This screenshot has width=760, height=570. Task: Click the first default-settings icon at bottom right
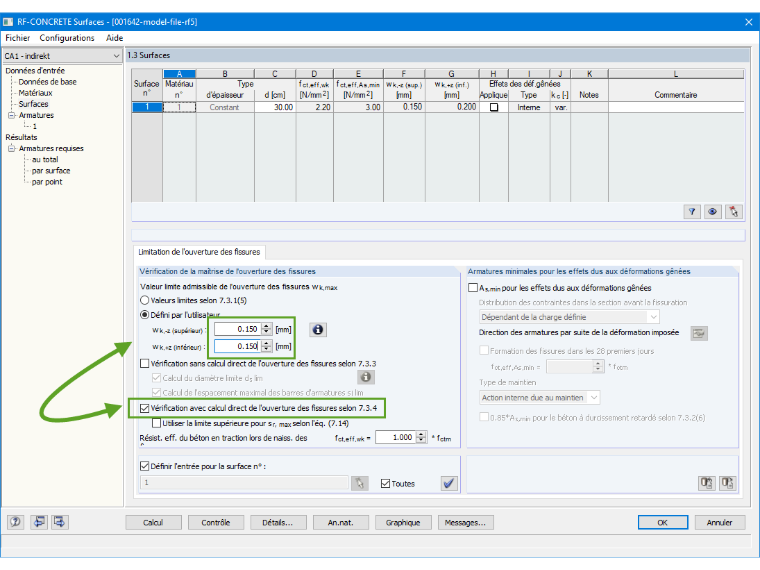pyautogui.click(x=706, y=483)
